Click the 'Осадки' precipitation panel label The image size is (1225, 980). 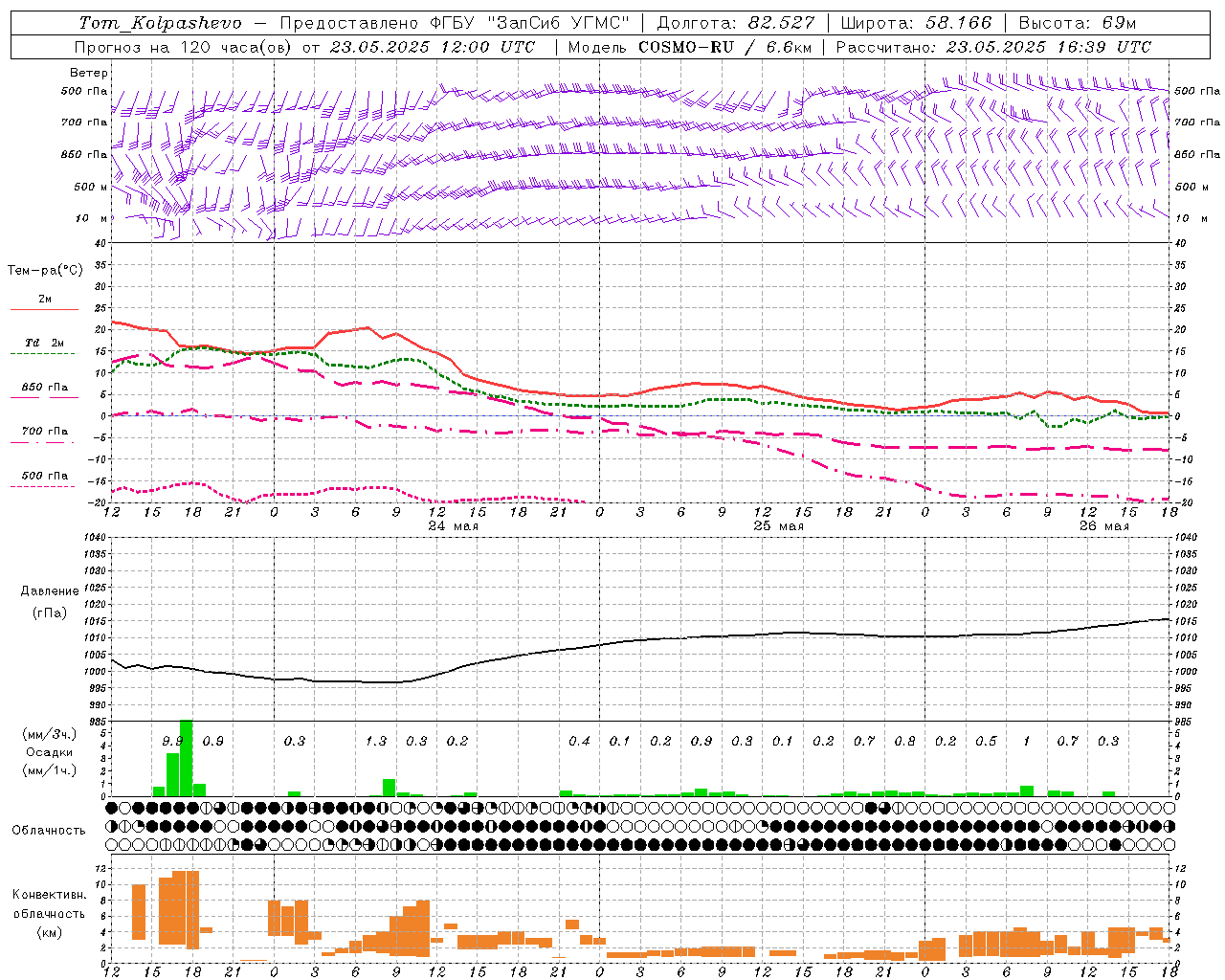49,752
